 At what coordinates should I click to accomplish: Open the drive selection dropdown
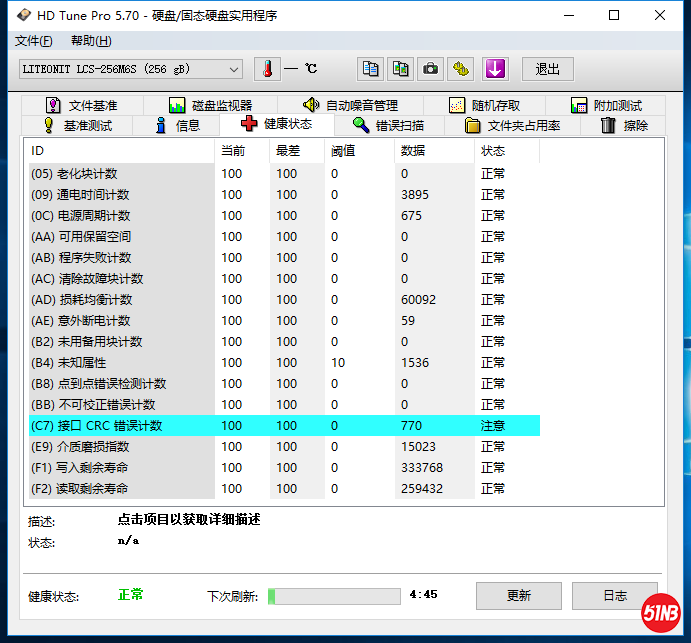130,69
